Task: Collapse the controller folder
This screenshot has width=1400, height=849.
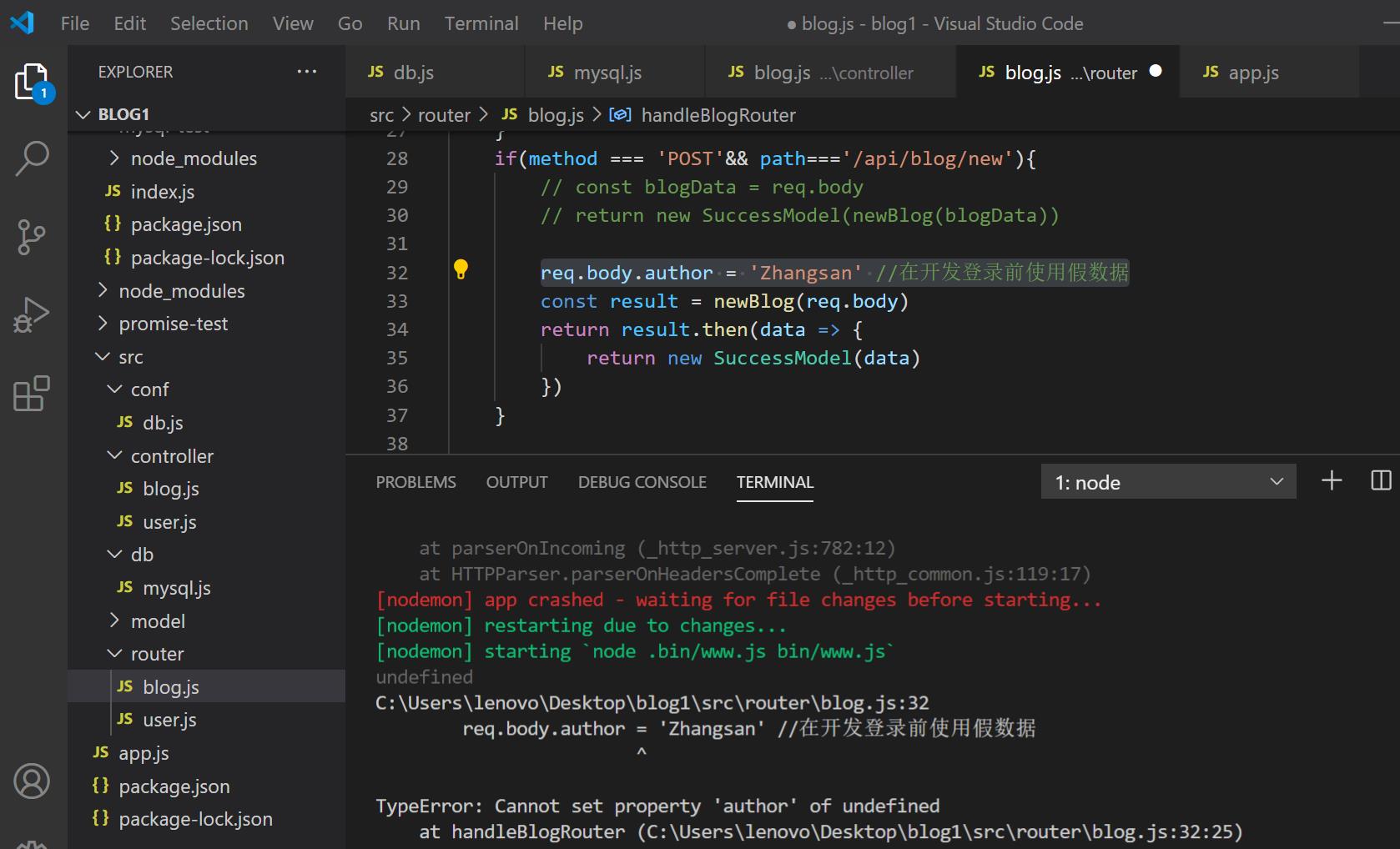Action: click(115, 455)
